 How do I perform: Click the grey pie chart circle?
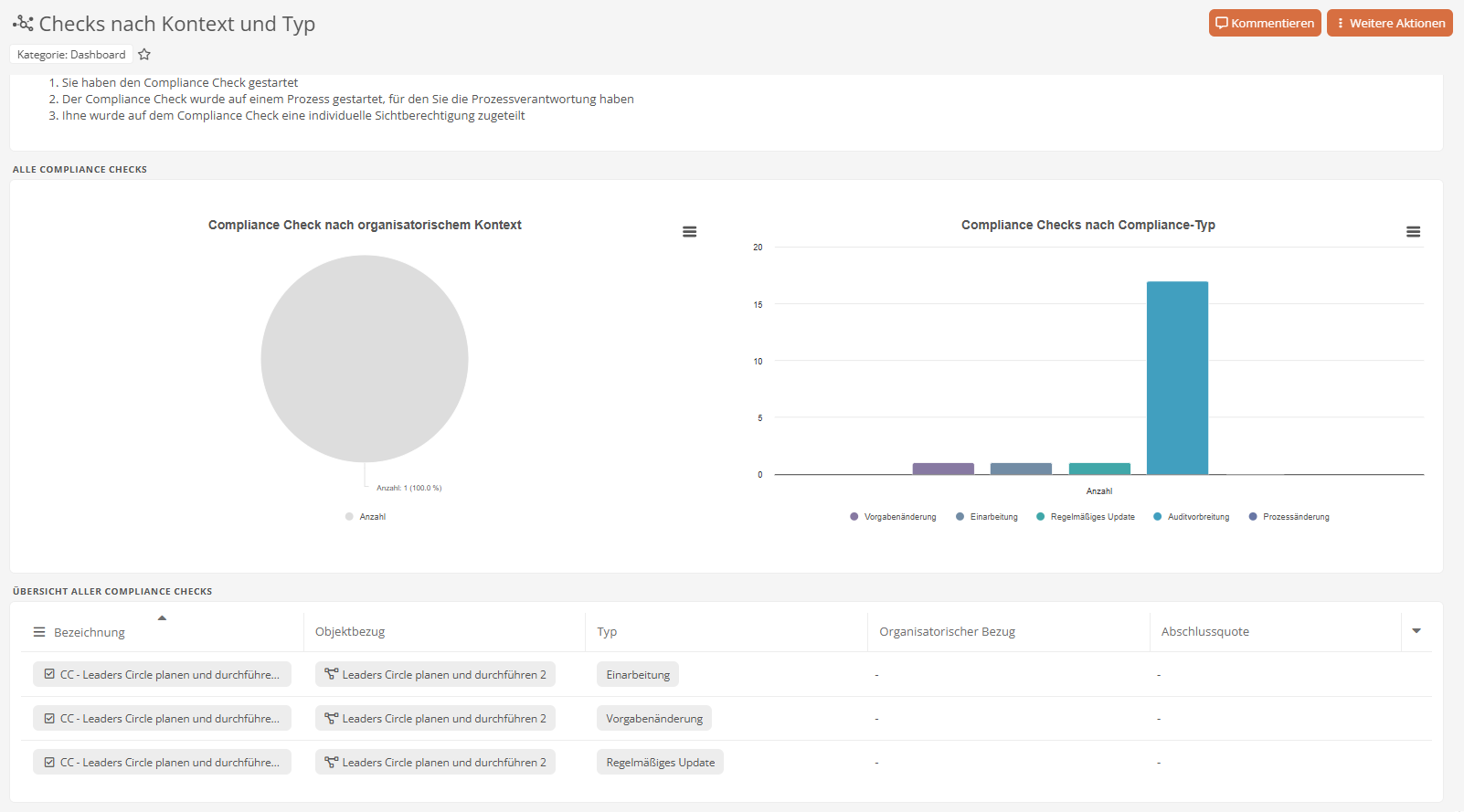tap(365, 358)
